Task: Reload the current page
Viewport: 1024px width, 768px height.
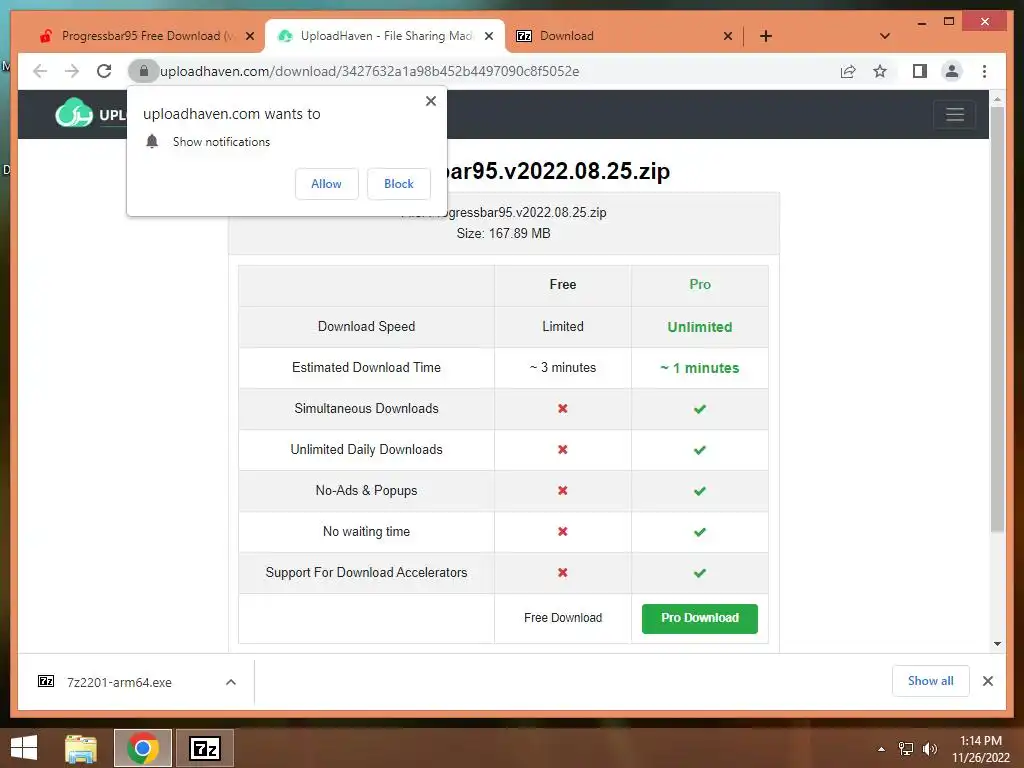Action: (104, 71)
